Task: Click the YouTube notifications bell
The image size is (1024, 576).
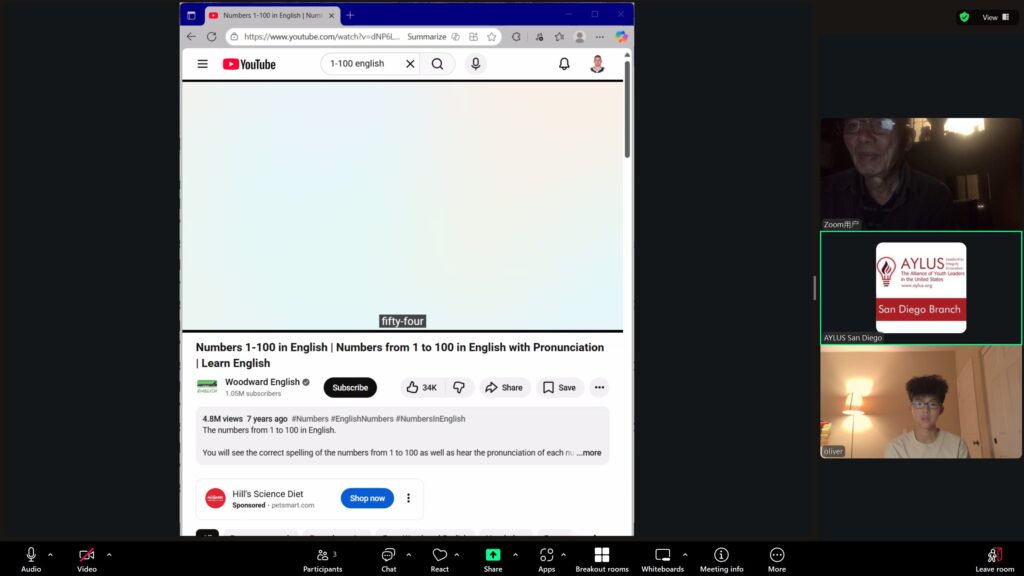Action: (564, 64)
